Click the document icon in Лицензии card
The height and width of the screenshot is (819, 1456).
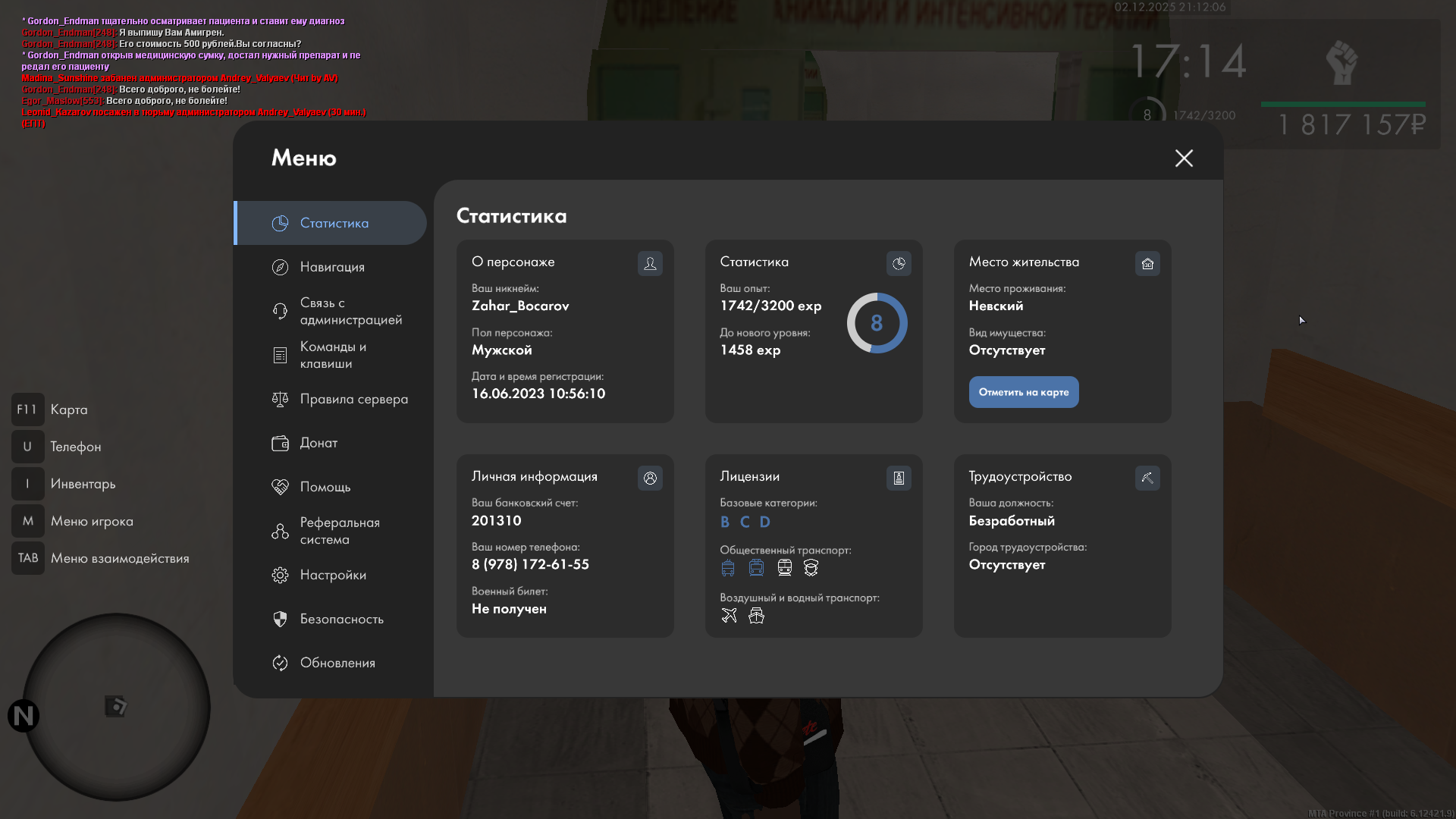click(x=899, y=478)
